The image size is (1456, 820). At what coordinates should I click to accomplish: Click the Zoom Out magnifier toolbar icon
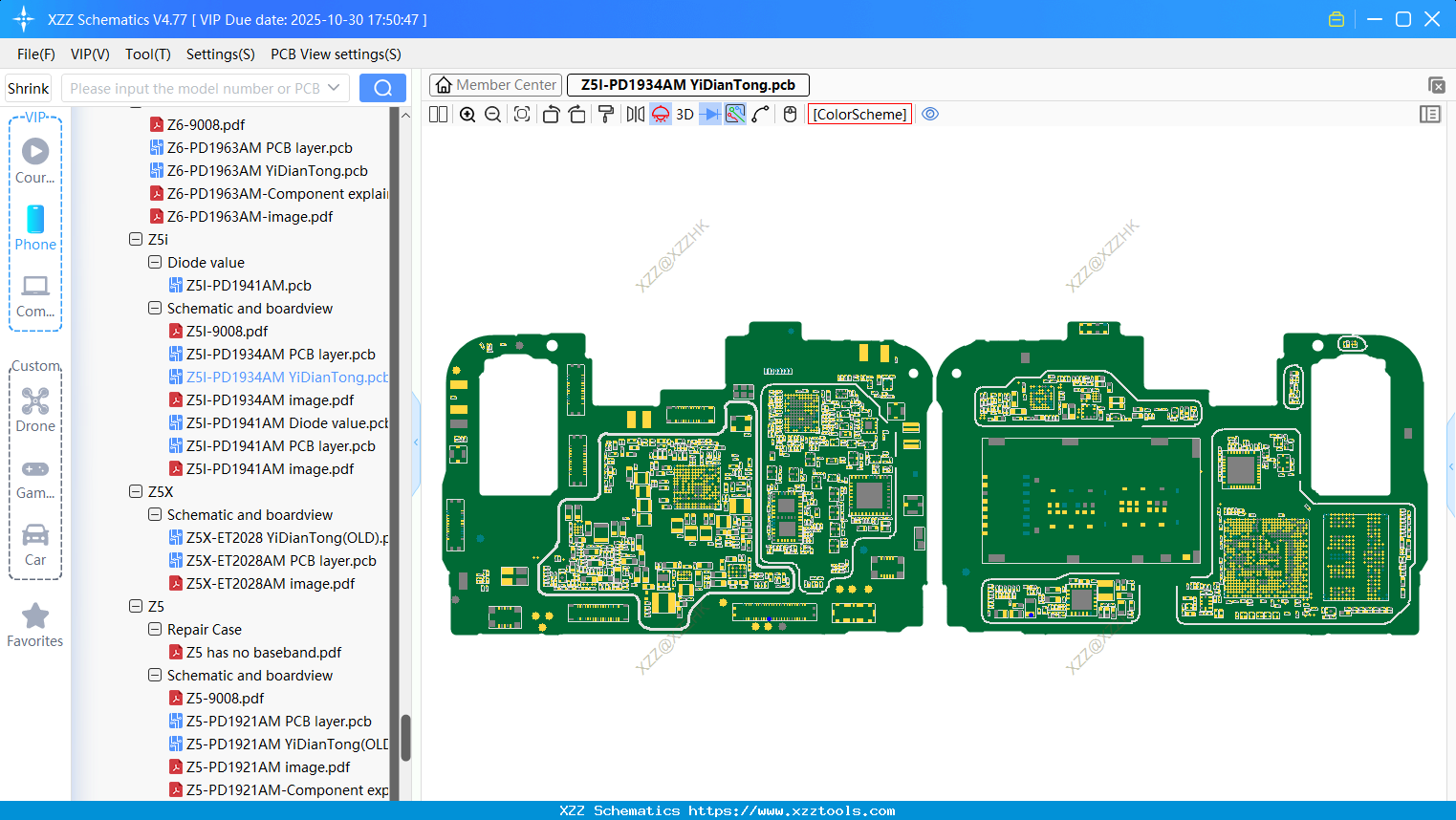click(x=492, y=114)
